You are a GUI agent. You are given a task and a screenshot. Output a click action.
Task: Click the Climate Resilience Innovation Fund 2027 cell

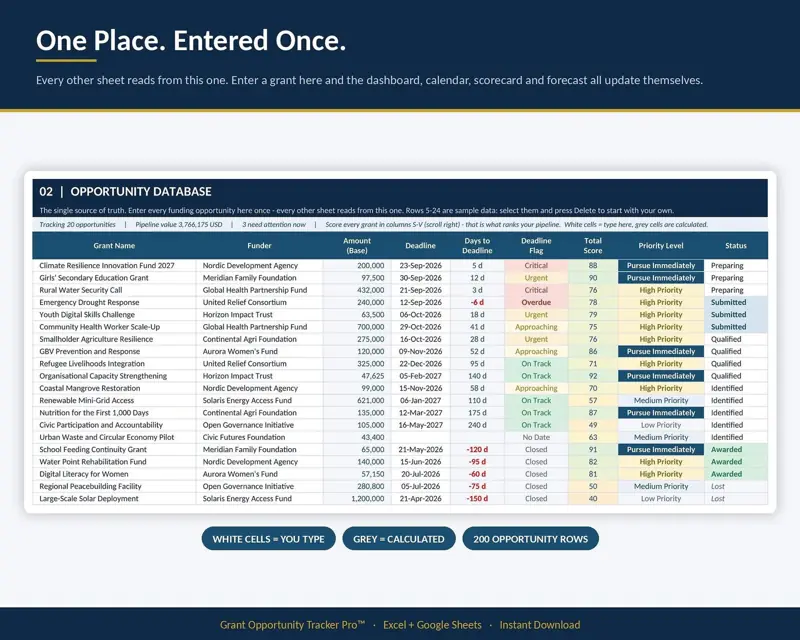point(114,265)
